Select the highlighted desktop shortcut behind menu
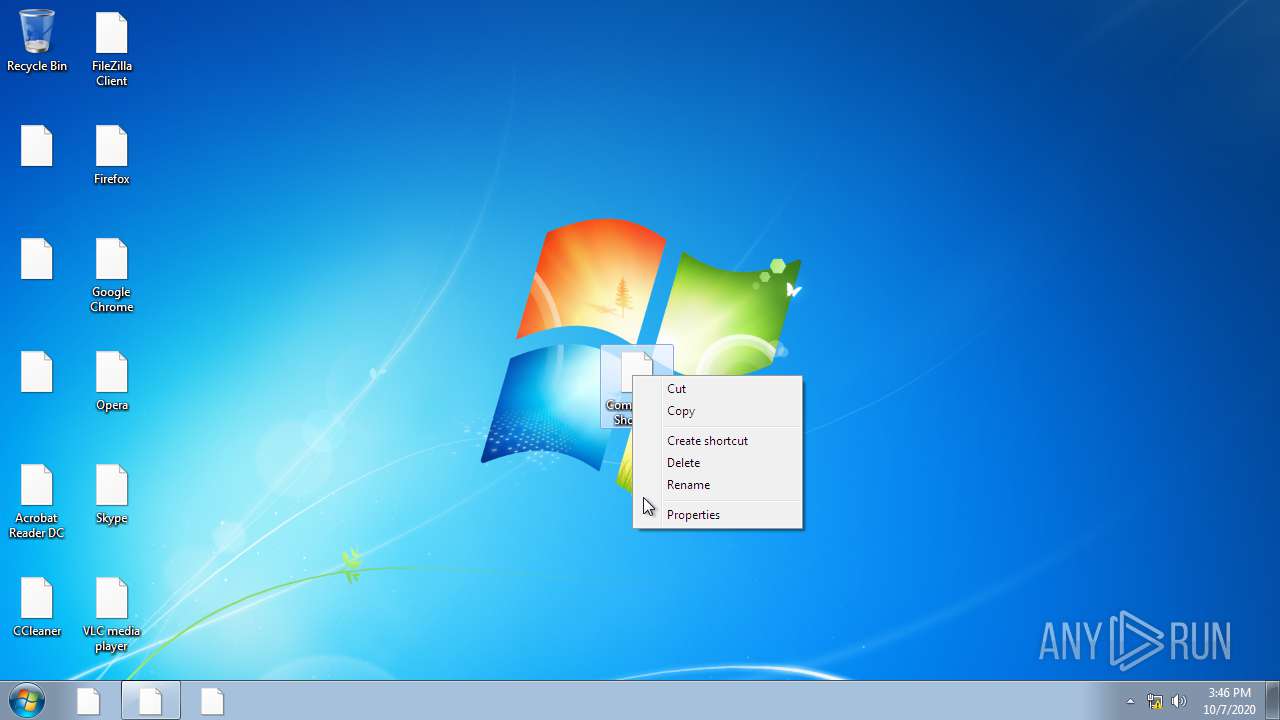 pos(637,386)
